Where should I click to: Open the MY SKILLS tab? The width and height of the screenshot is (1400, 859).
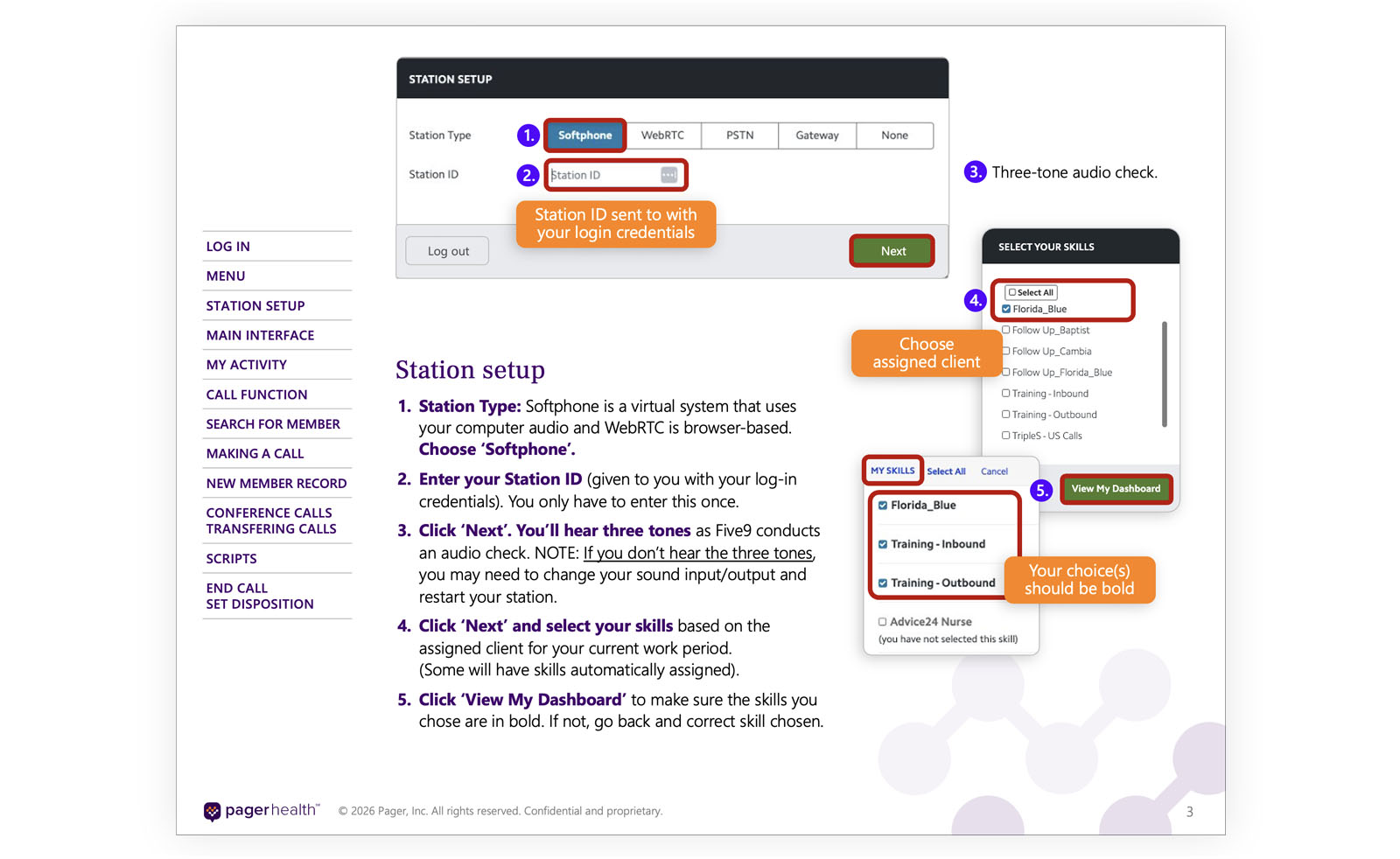click(892, 471)
